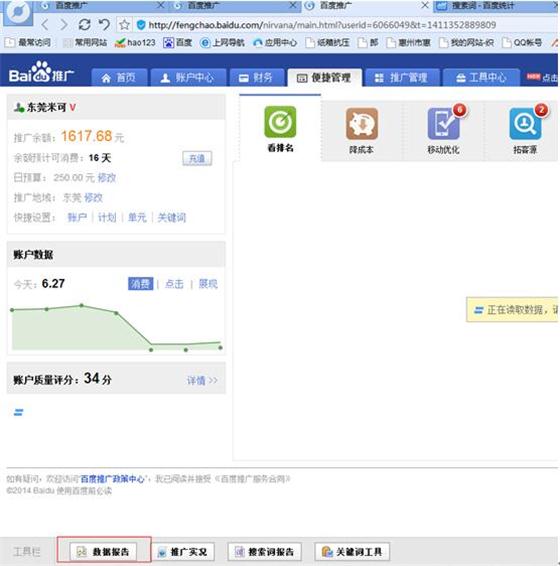Click the 充值 recharge button
560x566 pixels.
(197, 158)
